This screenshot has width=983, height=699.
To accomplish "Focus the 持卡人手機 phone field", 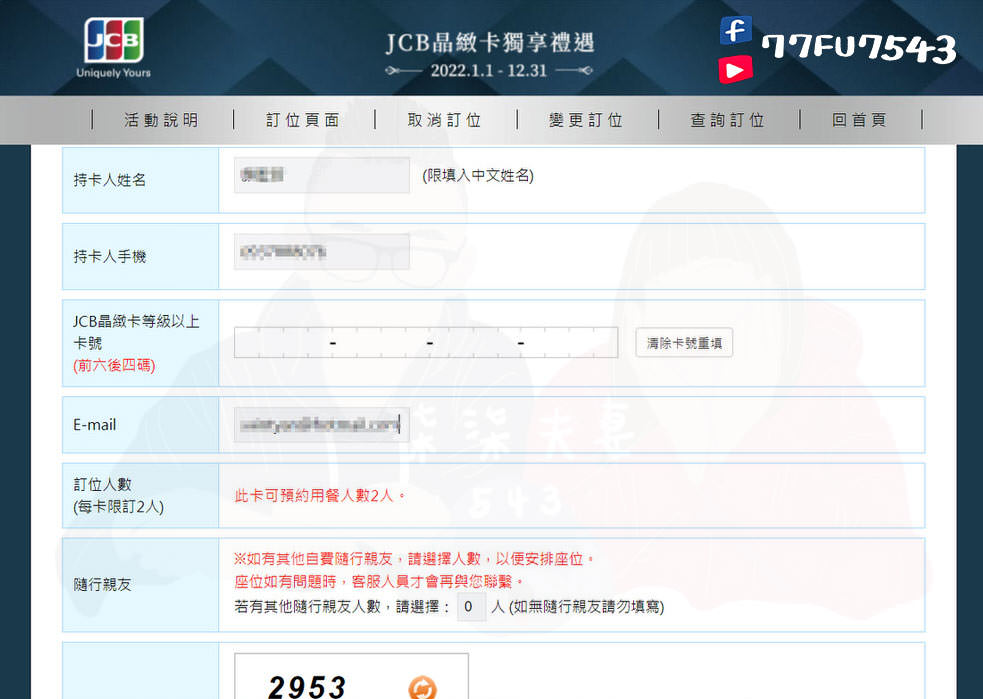I will click(x=320, y=251).
